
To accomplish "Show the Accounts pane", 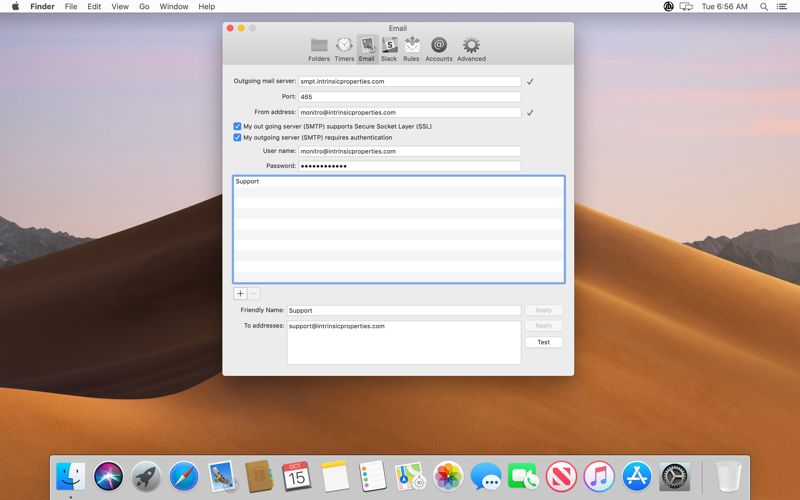I will [x=439, y=49].
